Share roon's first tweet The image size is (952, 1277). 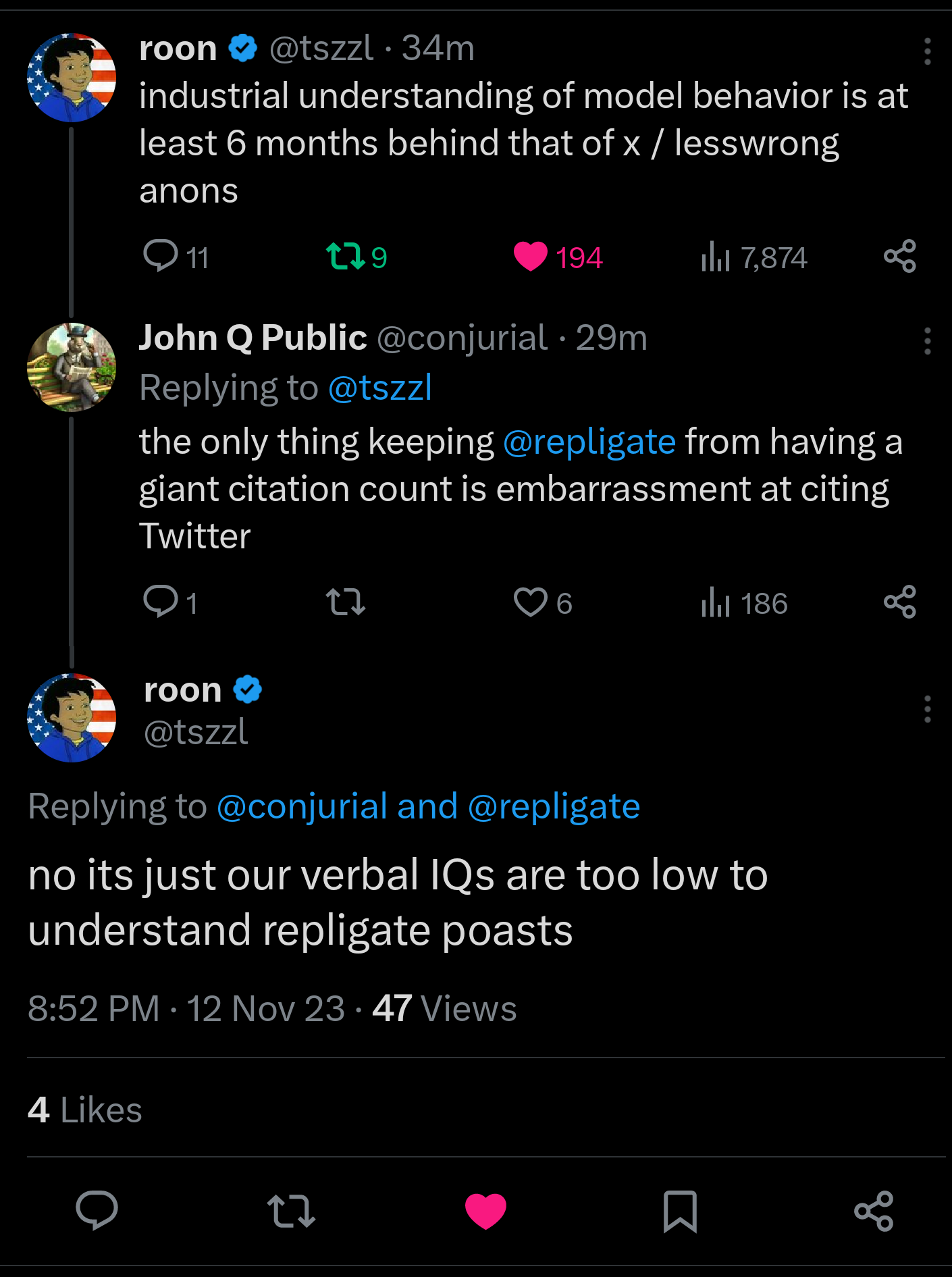coord(899,257)
